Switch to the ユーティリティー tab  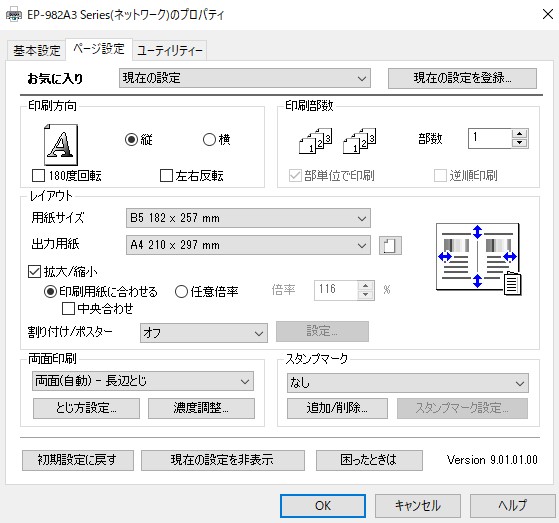click(x=170, y=51)
